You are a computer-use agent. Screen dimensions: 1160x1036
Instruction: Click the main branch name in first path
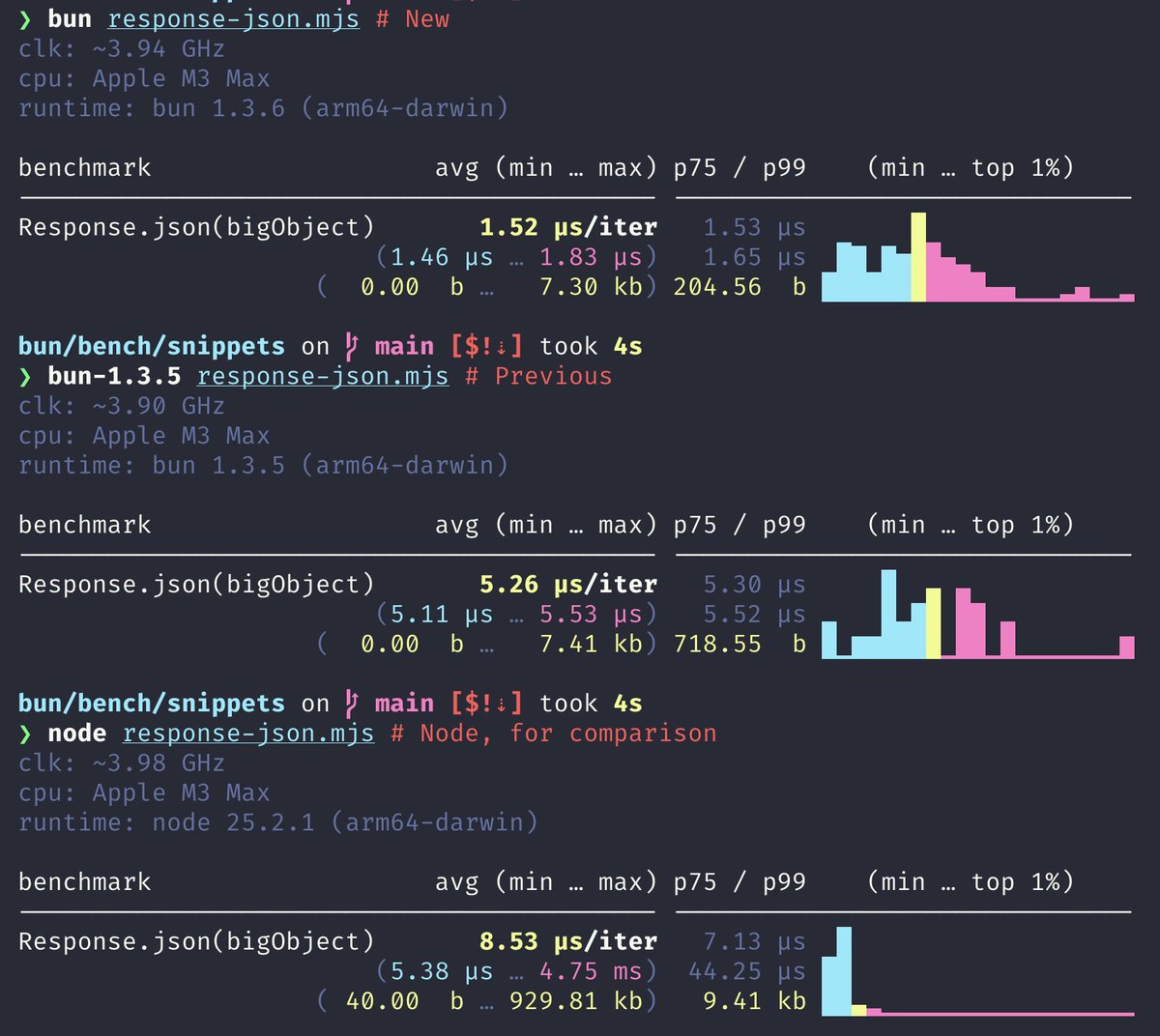click(x=404, y=345)
